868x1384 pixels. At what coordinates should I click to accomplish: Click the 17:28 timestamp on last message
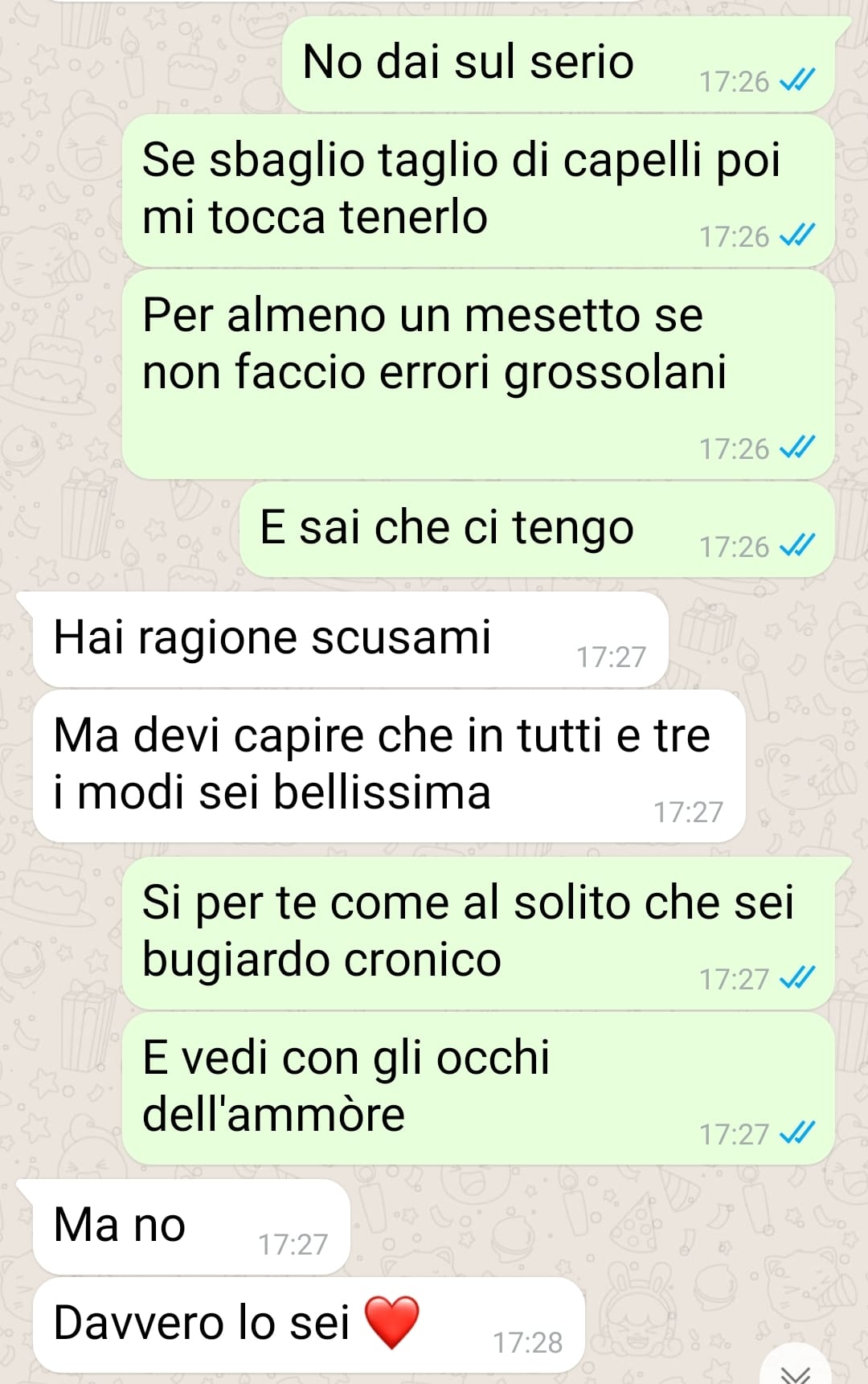527,1342
